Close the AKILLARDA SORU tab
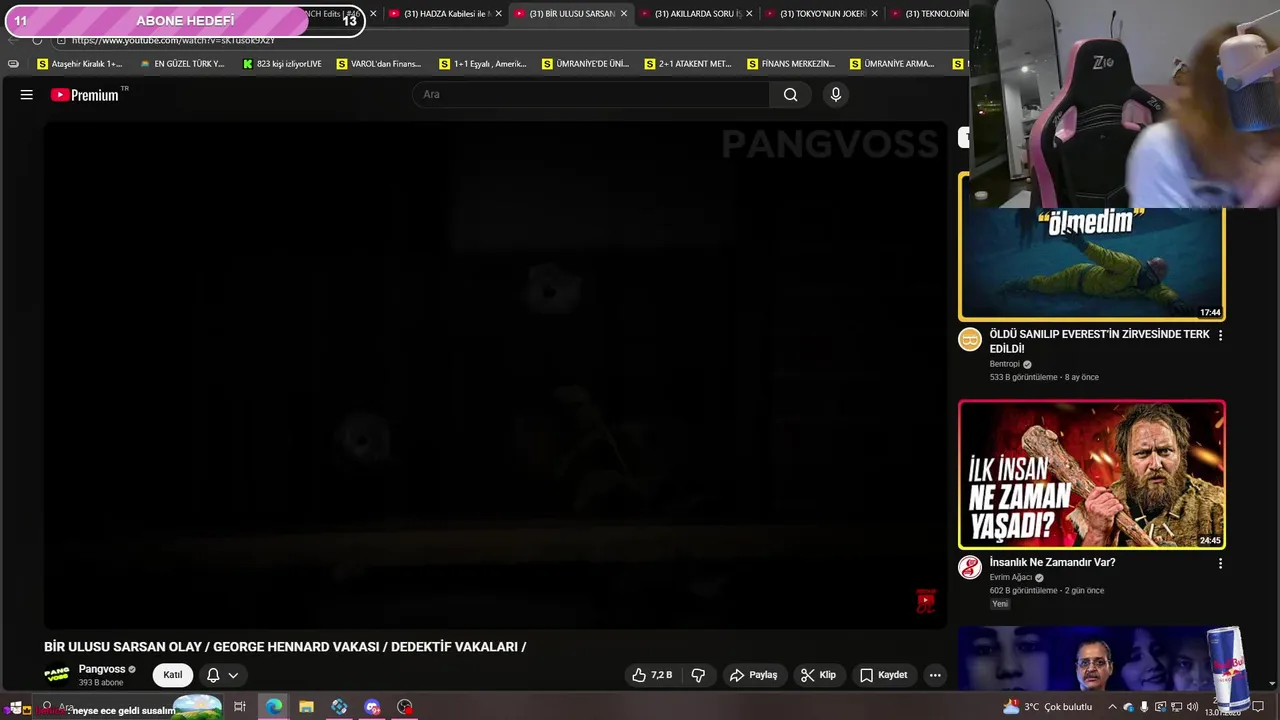Screen dimensions: 1280x720 (x=749, y=14)
